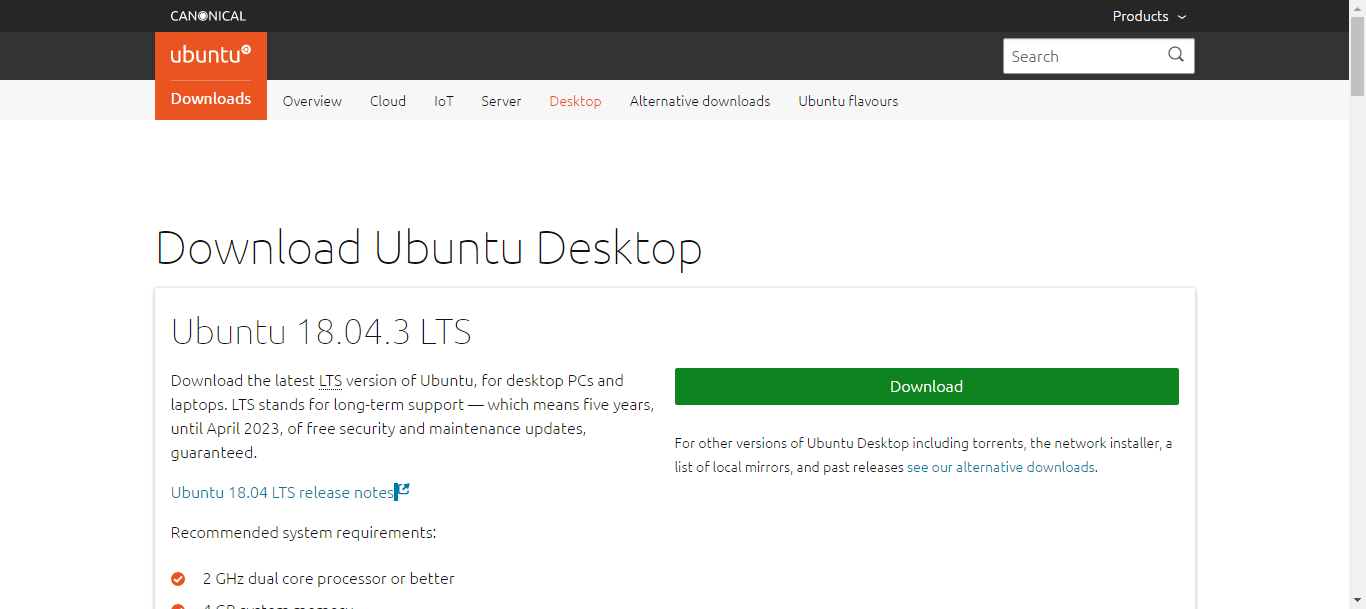Click the 'Download Ubuntu Desktop' heading
Image resolution: width=1366 pixels, height=609 pixels.
[x=429, y=248]
